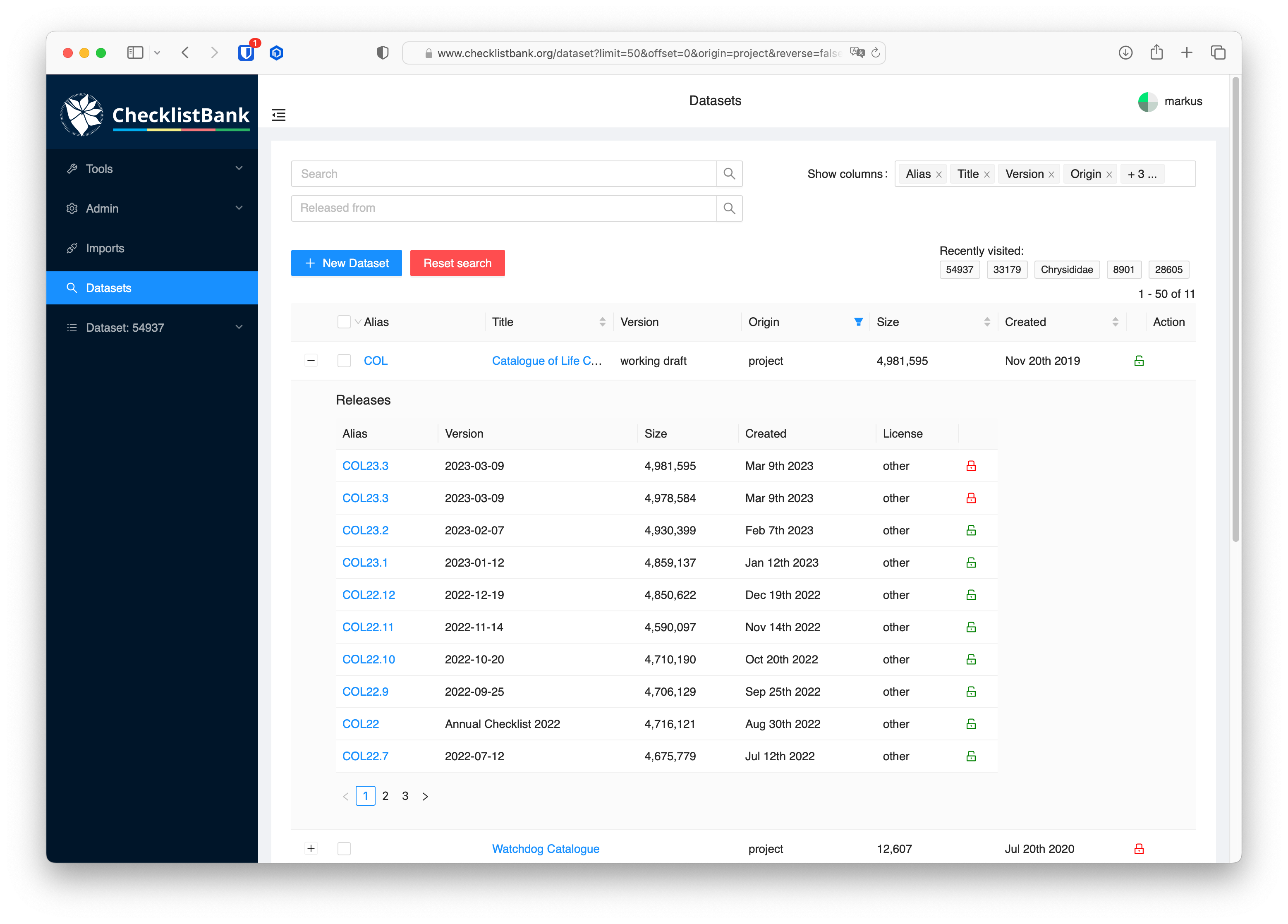Click the New Dataset button
1288x924 pixels.
point(346,263)
